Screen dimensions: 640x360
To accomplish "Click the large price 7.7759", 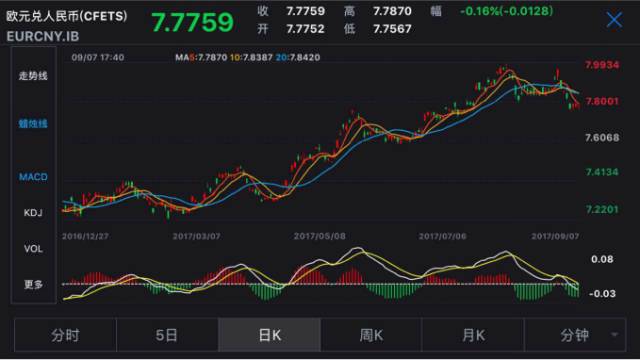I will (192, 22).
